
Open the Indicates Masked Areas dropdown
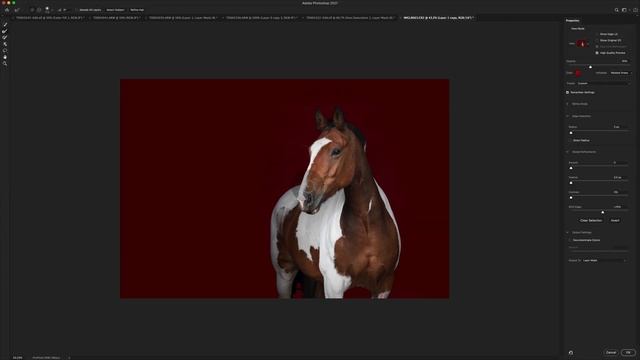coord(620,73)
